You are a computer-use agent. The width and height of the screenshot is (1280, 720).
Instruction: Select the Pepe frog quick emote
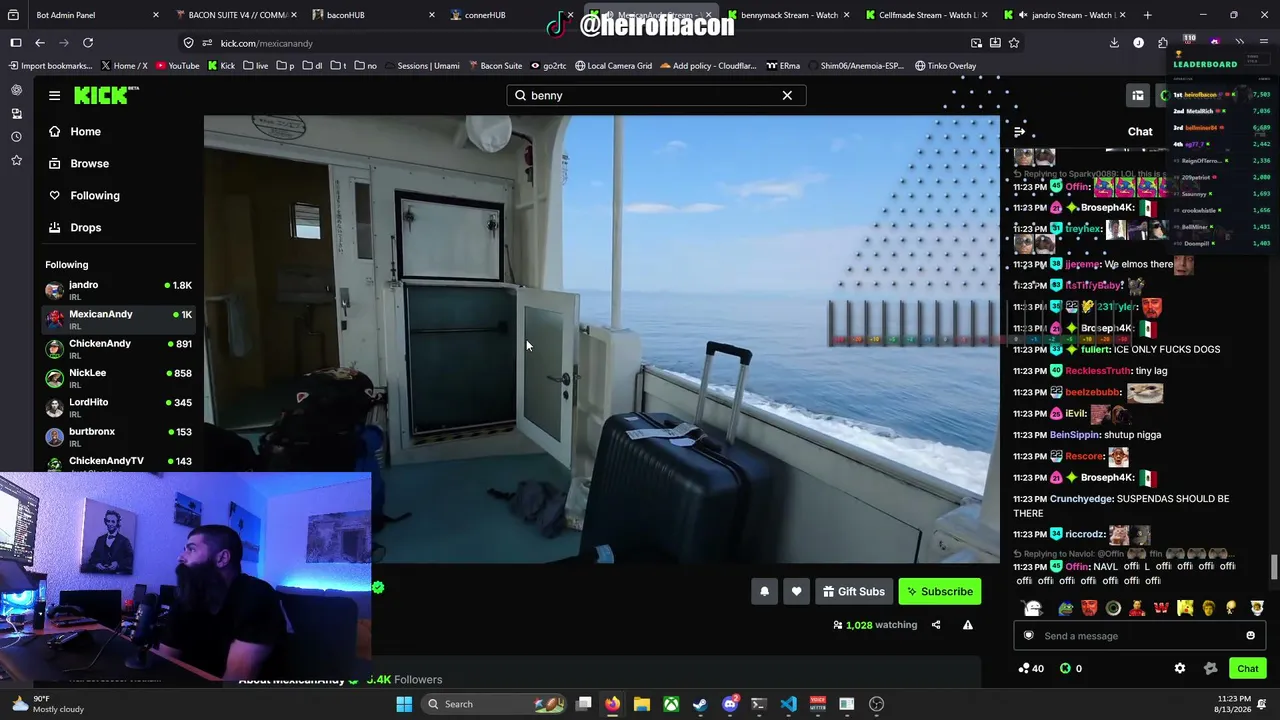(1066, 608)
